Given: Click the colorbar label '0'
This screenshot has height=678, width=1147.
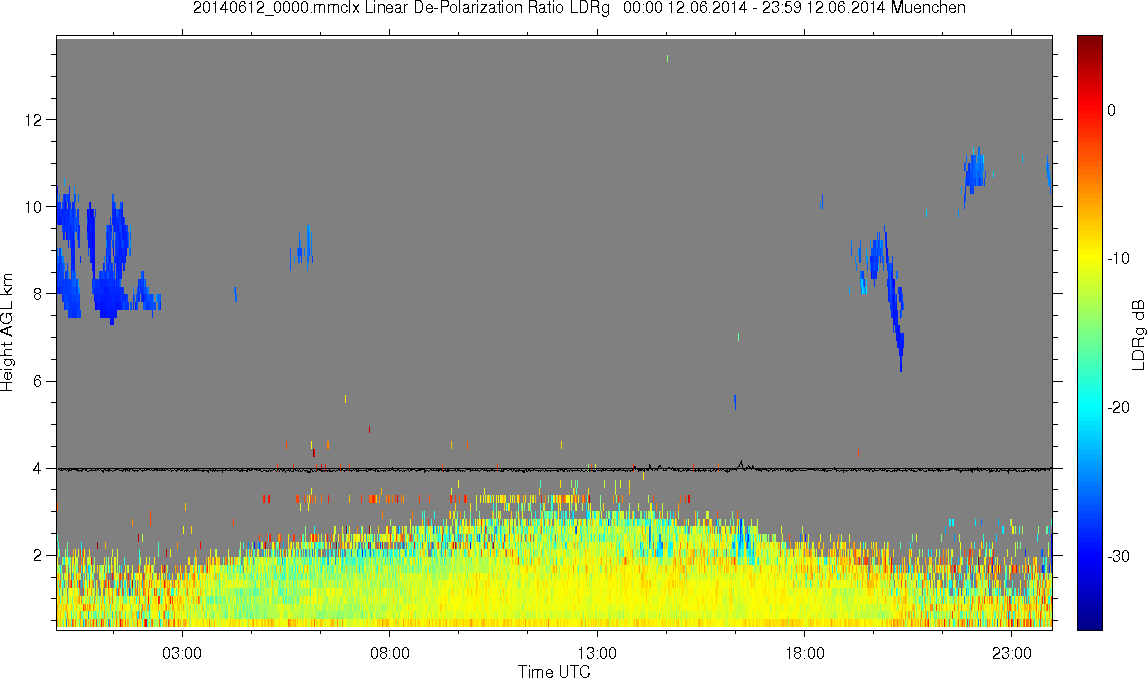Looking at the screenshot, I should pos(1111,110).
